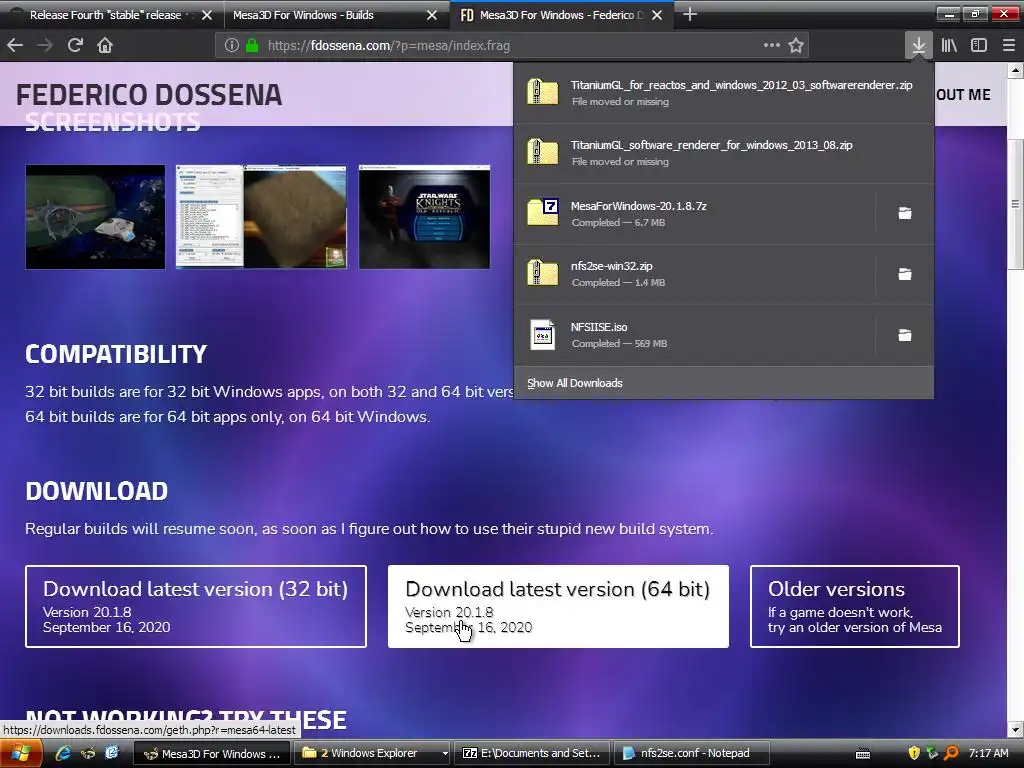Bookmark this page with the star
The image size is (1024, 768).
coord(795,45)
